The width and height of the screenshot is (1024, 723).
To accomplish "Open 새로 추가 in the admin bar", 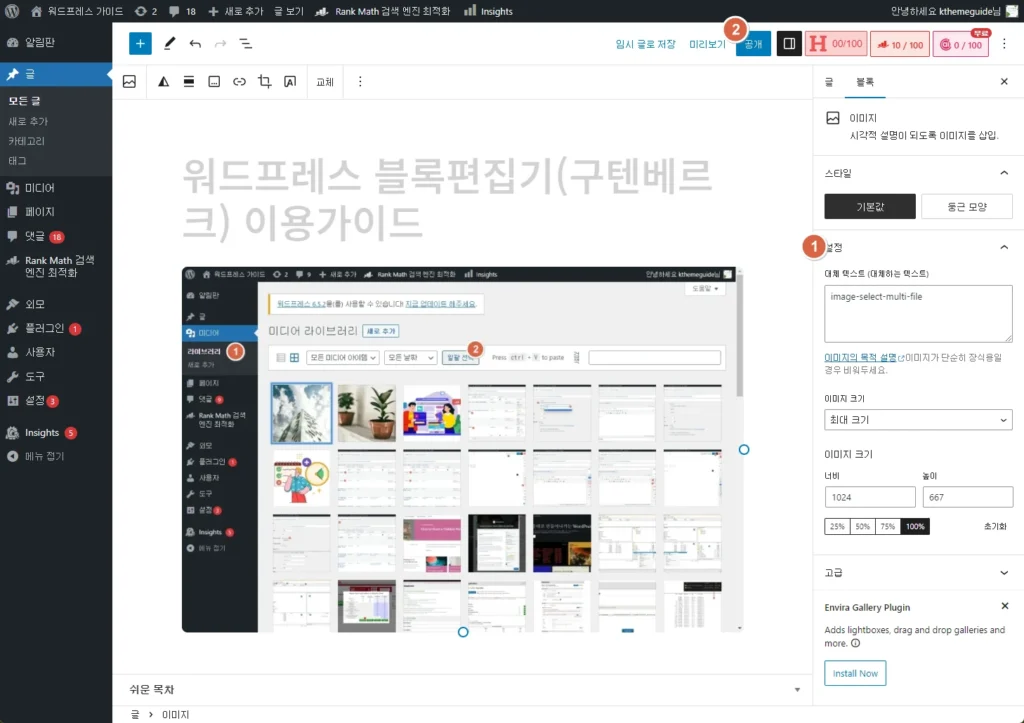I will point(235,11).
